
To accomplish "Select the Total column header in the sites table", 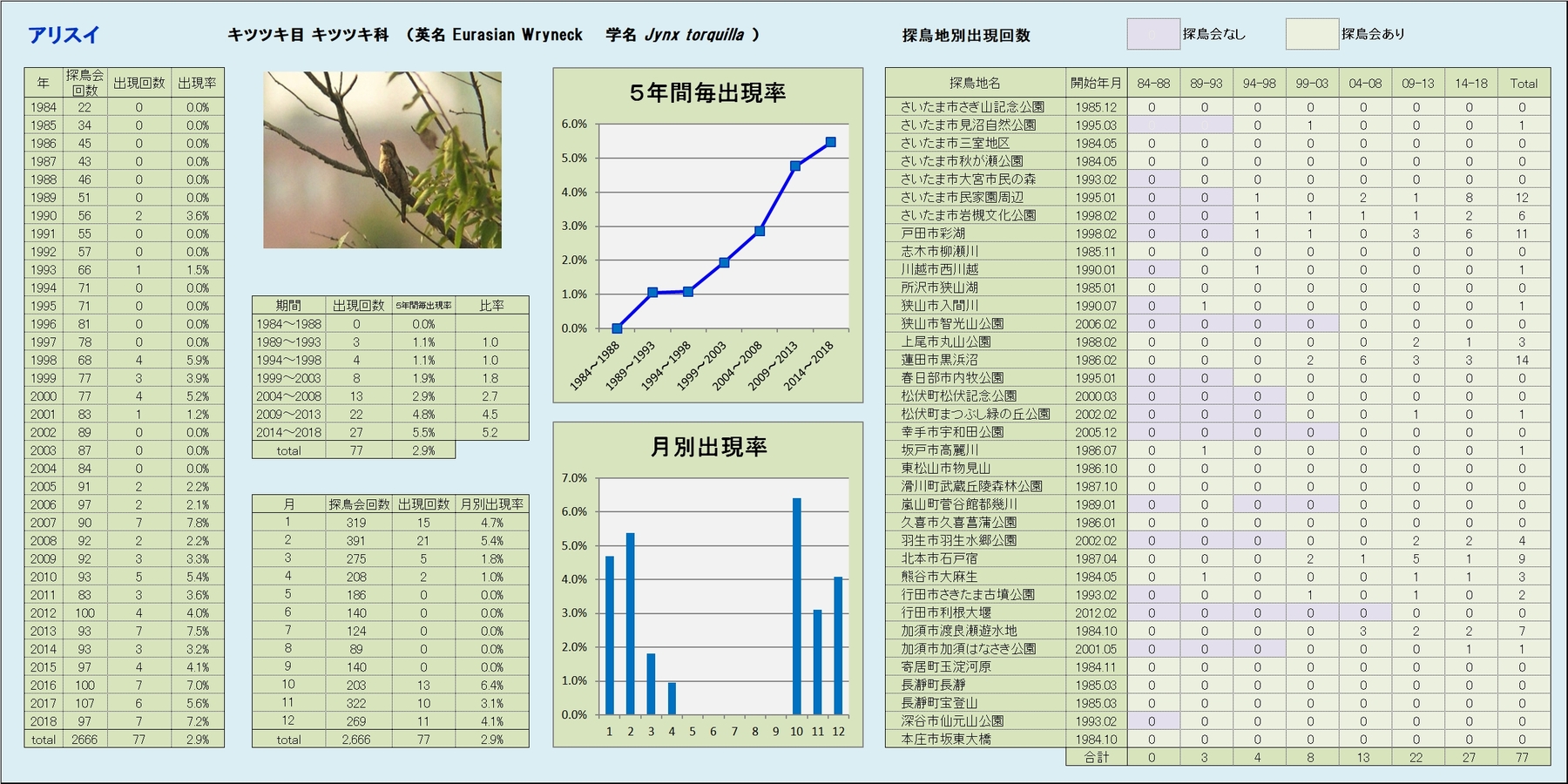I will coord(1524,83).
